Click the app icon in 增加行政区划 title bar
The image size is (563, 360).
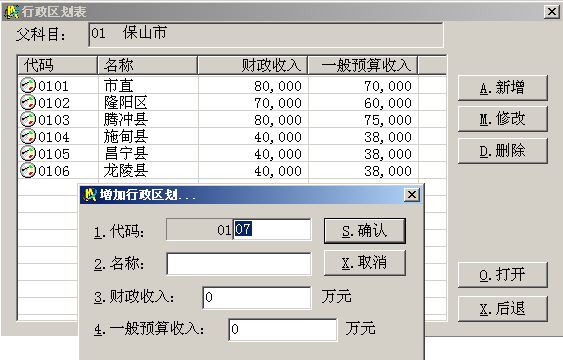point(90,195)
